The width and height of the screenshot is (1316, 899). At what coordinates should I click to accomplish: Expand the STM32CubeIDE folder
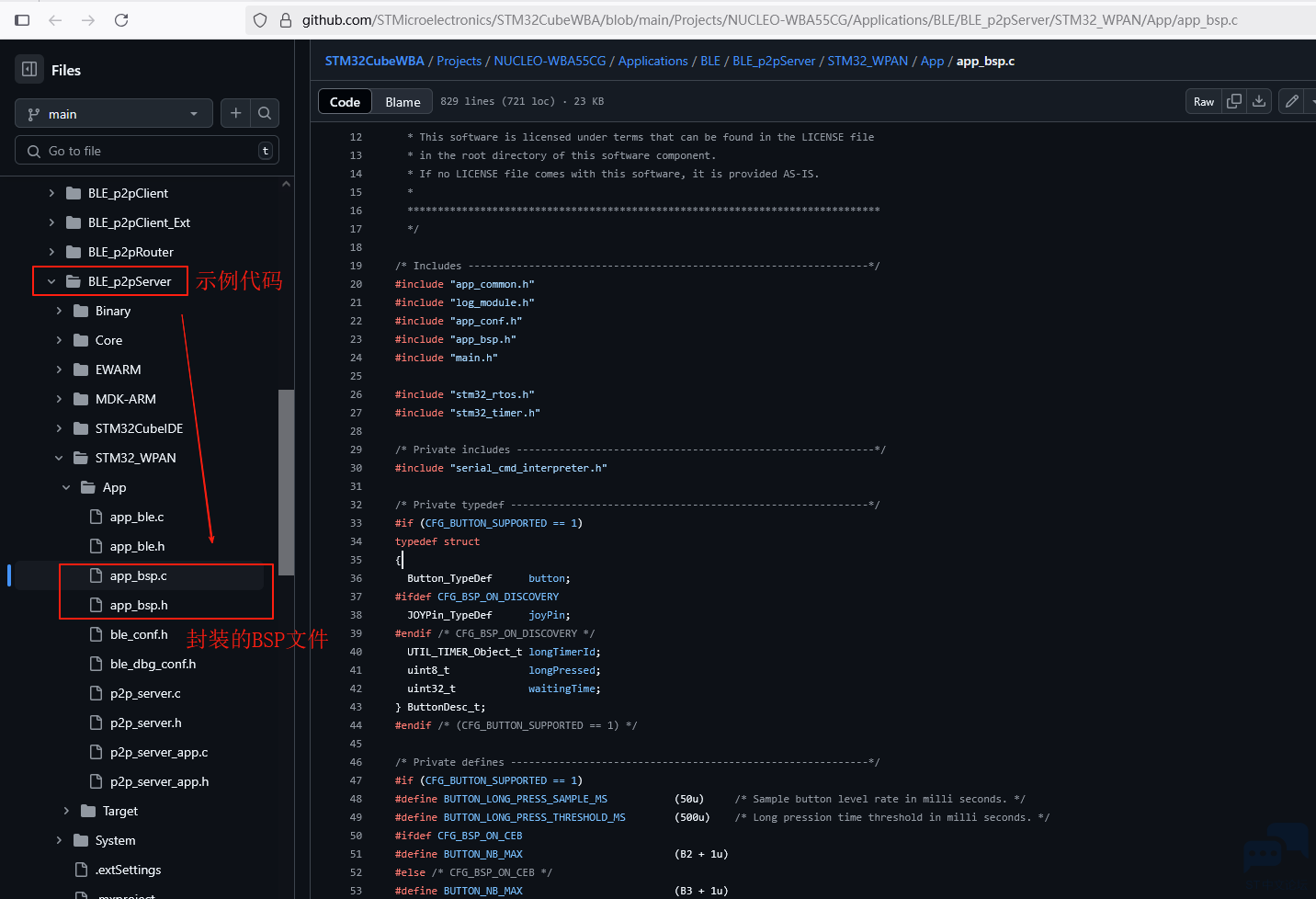point(59,428)
